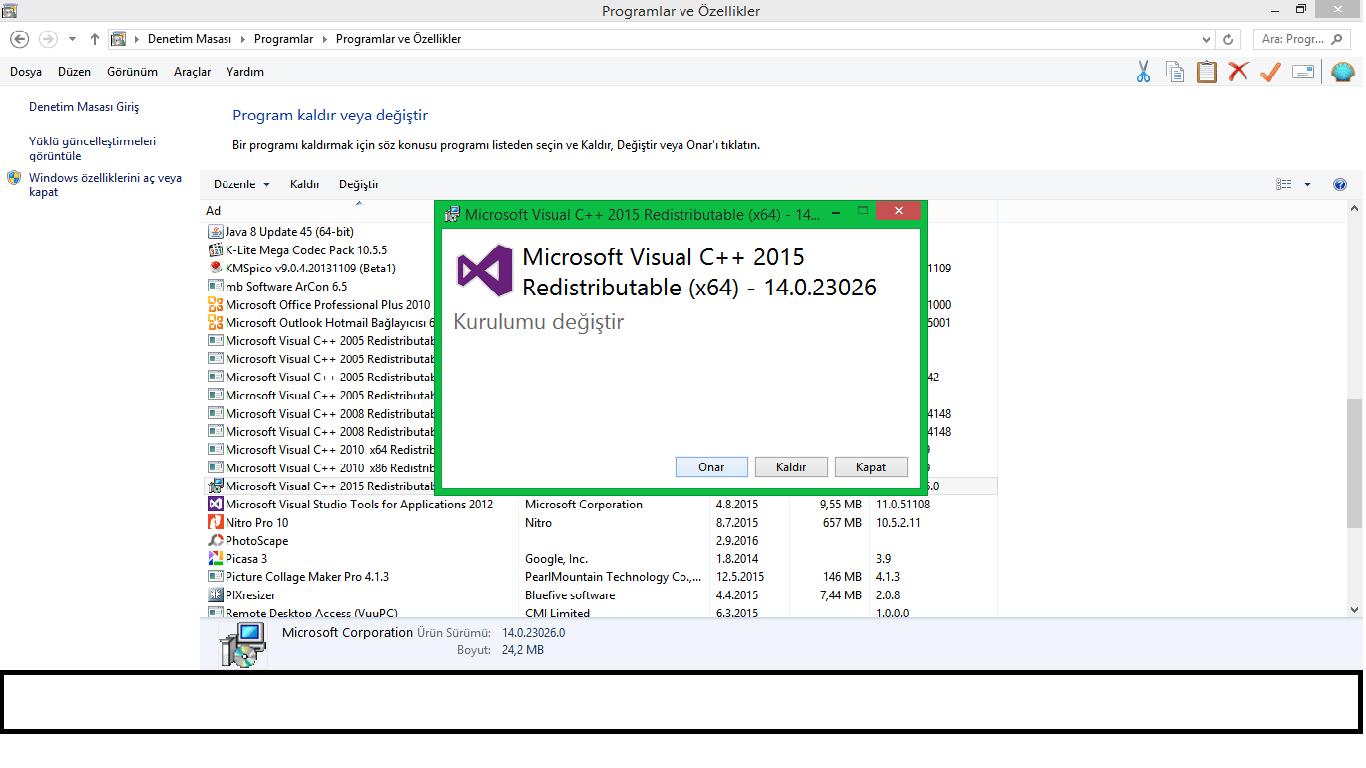Open the Dosya menu
Viewport: 1366px width, 768px height.
[26, 72]
